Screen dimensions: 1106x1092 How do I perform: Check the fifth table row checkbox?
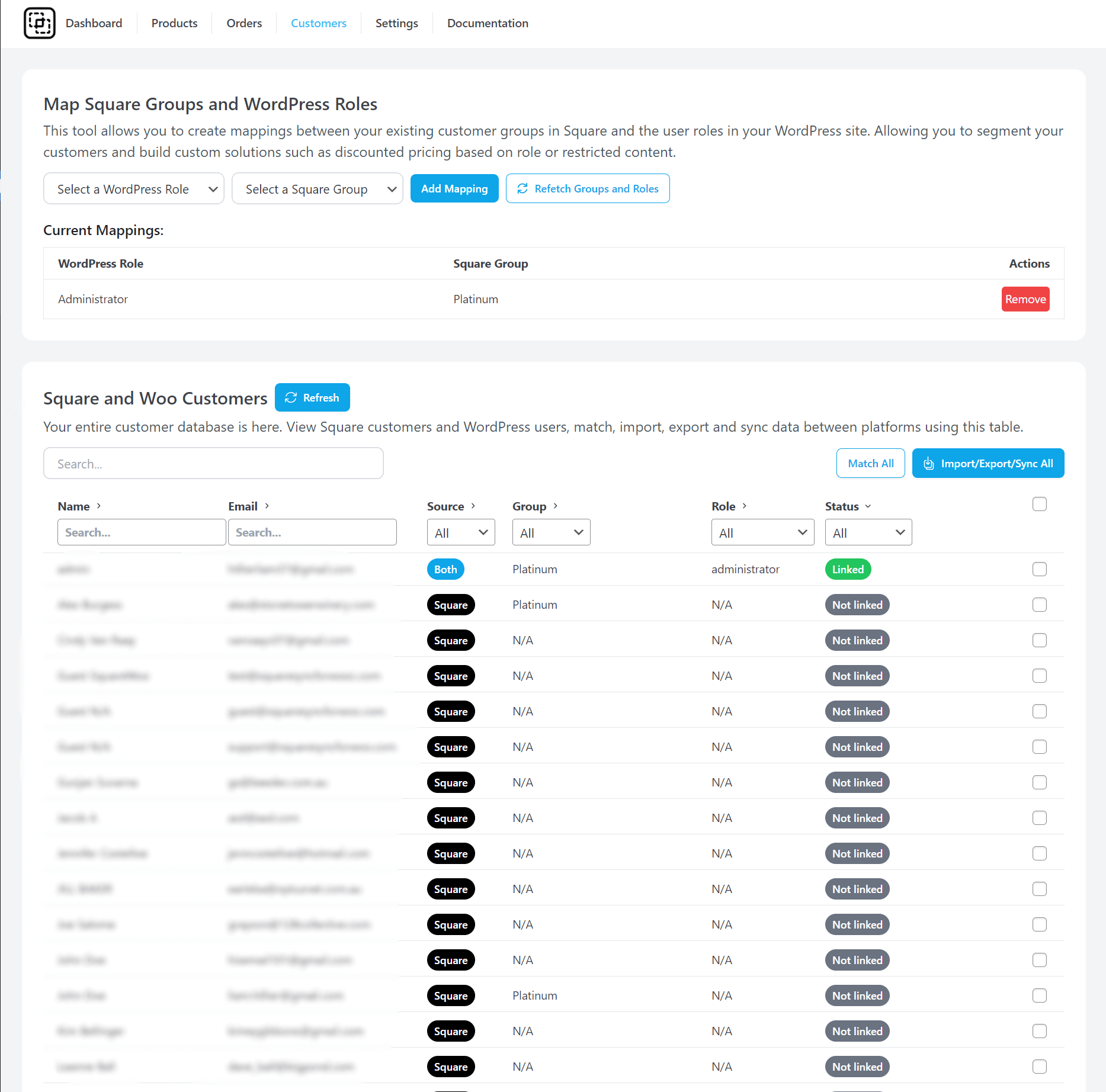point(1040,711)
